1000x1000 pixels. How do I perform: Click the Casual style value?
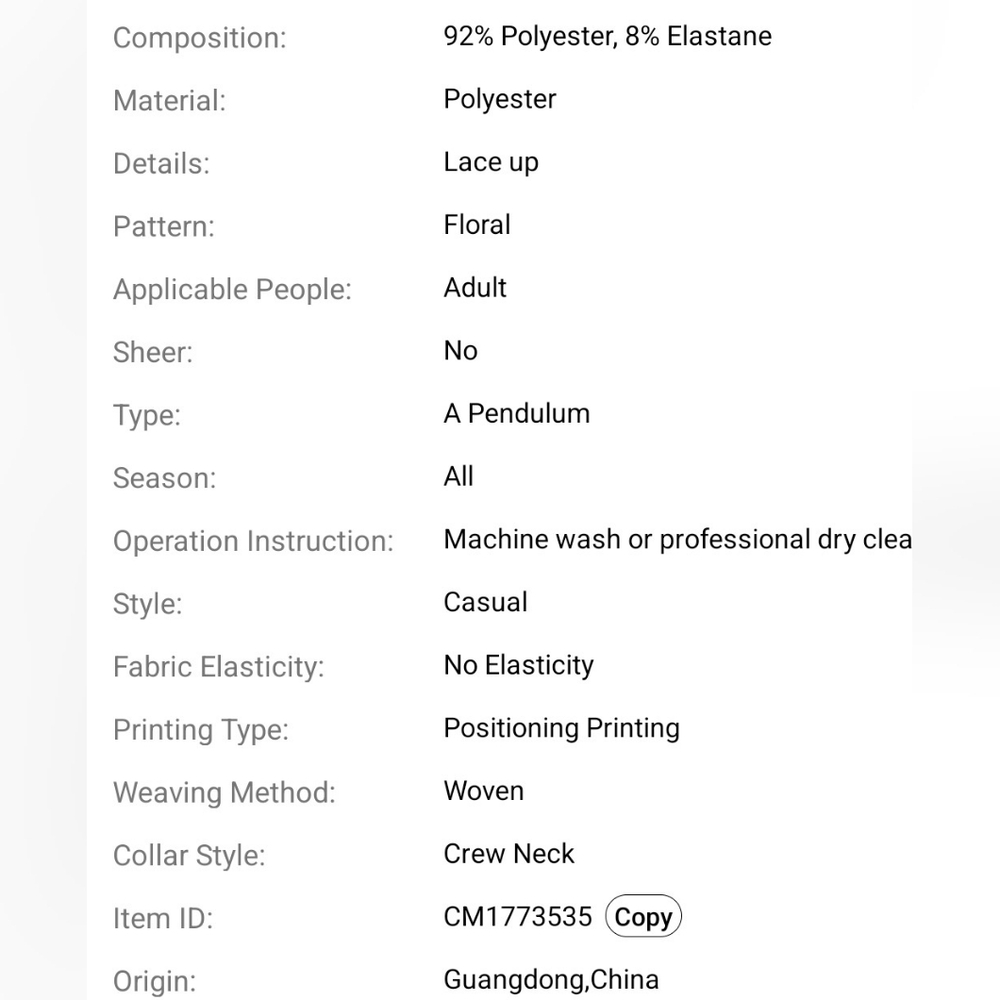[x=485, y=602]
